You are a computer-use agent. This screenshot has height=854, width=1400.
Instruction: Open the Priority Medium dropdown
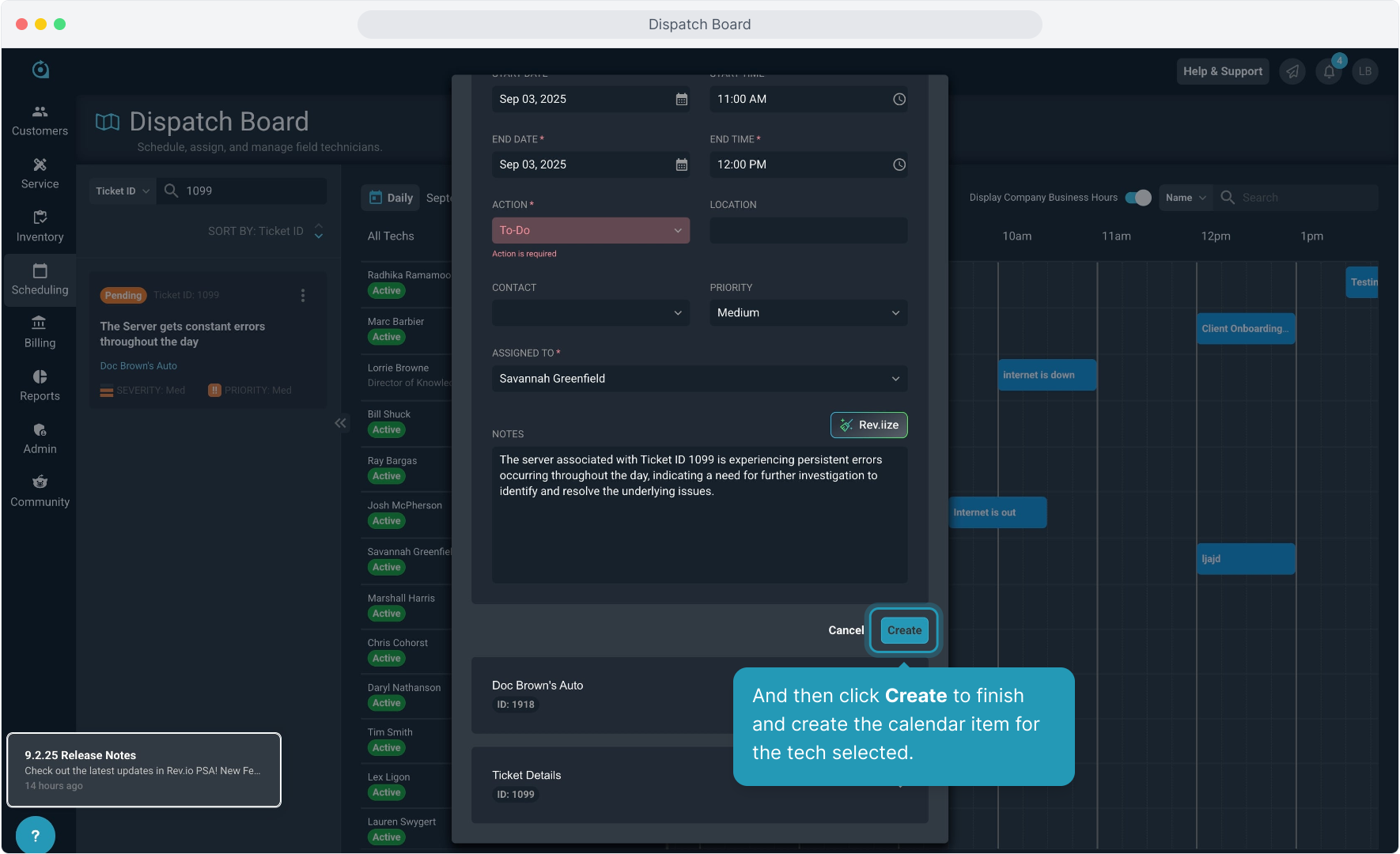[808, 312]
